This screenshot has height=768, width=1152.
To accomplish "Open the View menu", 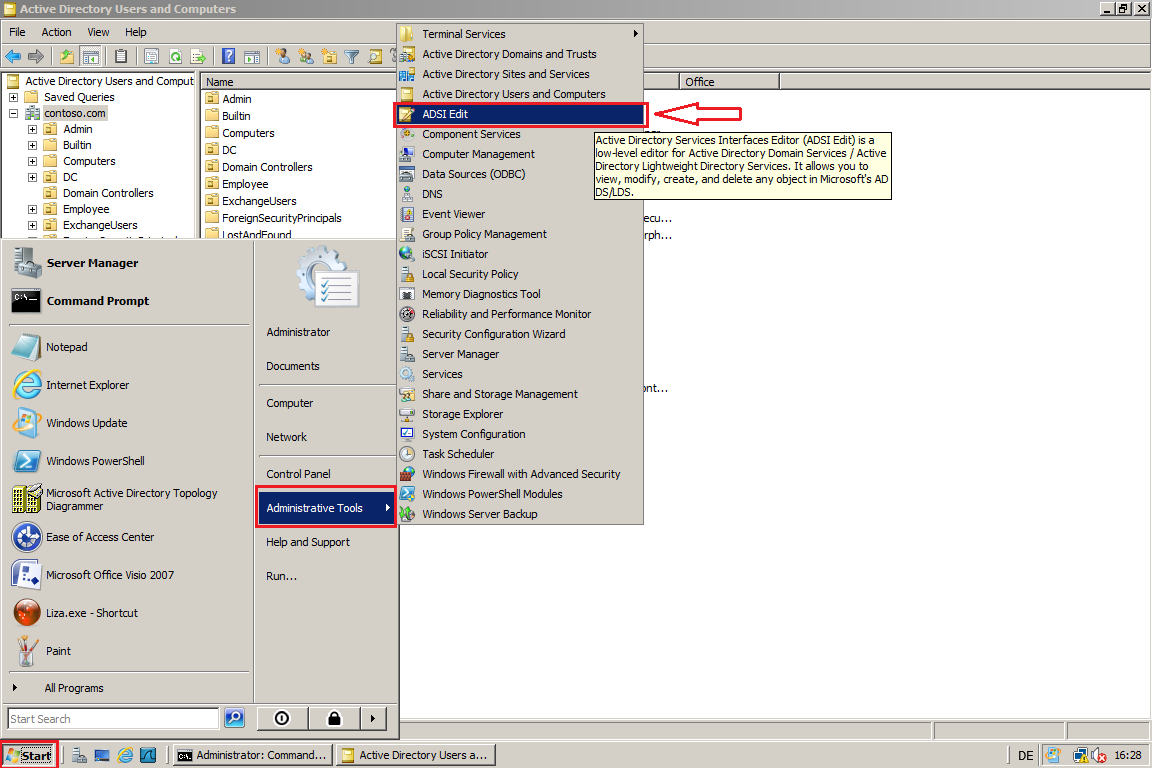I will pos(98,32).
